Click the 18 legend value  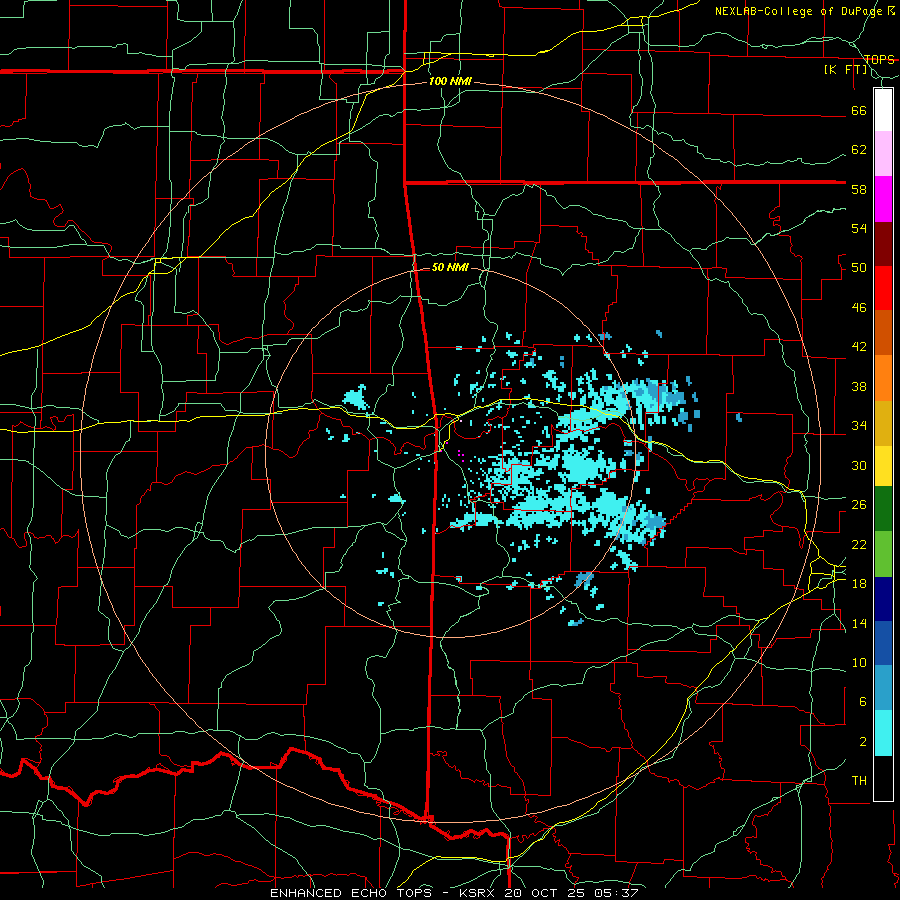[x=859, y=584]
